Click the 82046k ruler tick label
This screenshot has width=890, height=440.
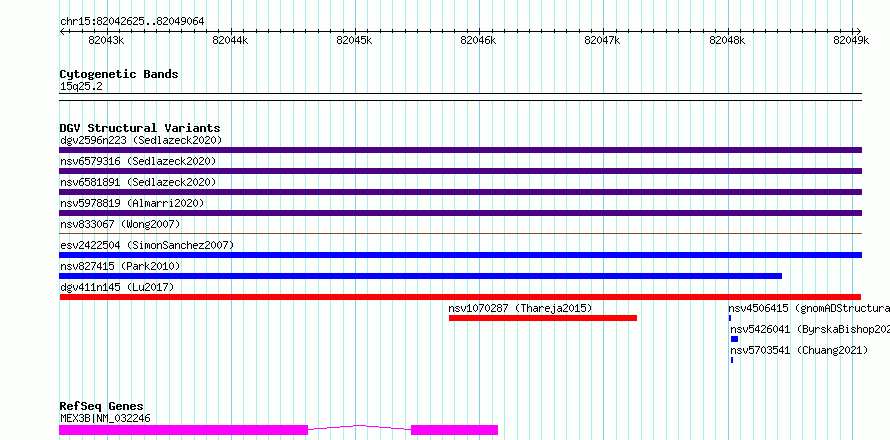tap(478, 40)
